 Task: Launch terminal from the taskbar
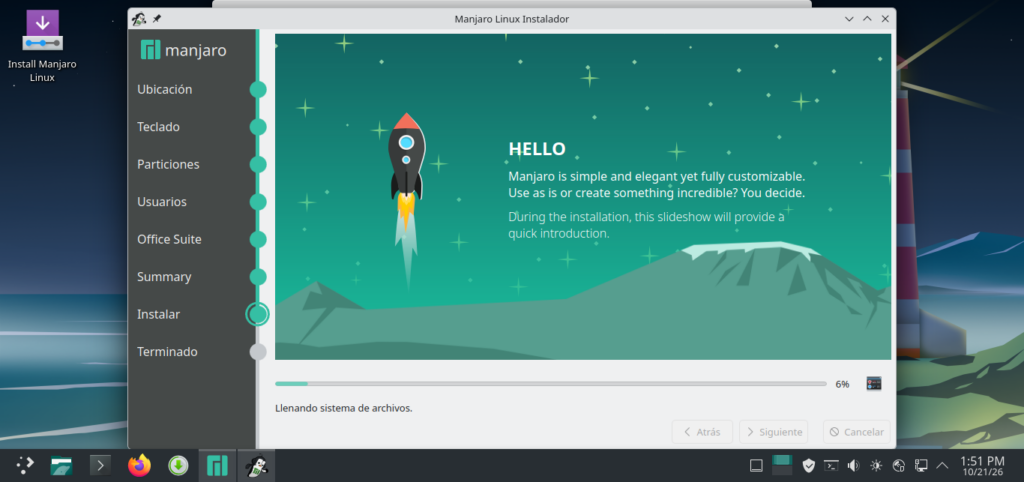click(100, 465)
